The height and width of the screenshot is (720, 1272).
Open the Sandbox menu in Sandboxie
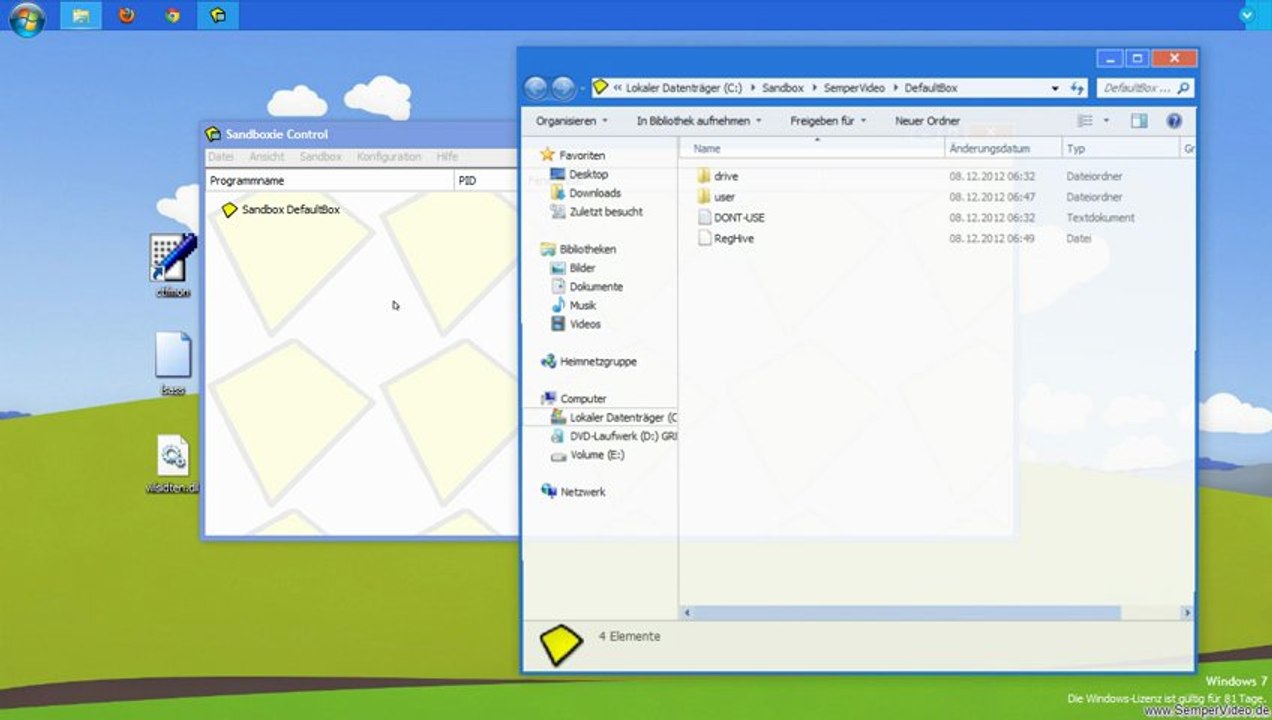click(320, 157)
